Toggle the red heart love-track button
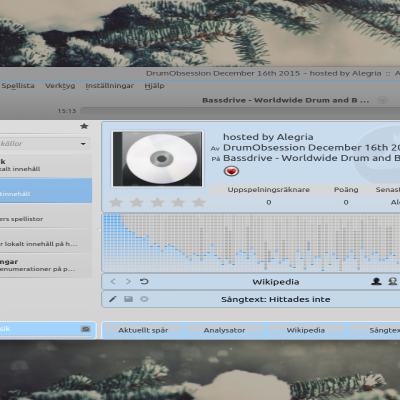 (231, 171)
